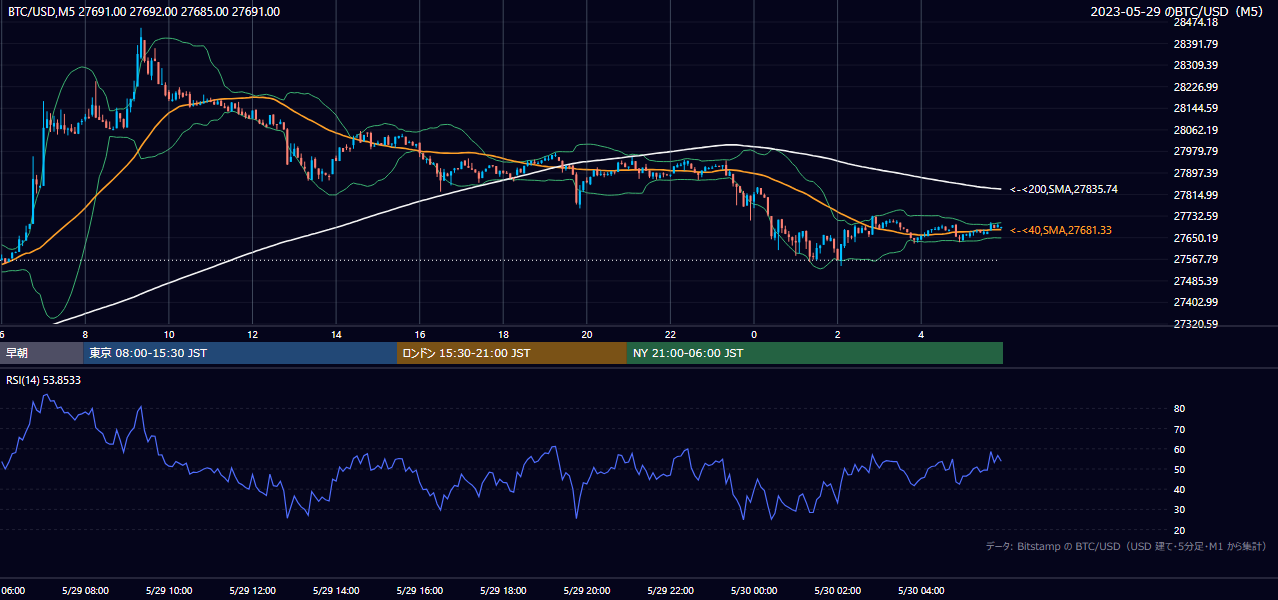1278x600 pixels.
Task: Click price axis label 28474.18
Action: pos(1195,22)
